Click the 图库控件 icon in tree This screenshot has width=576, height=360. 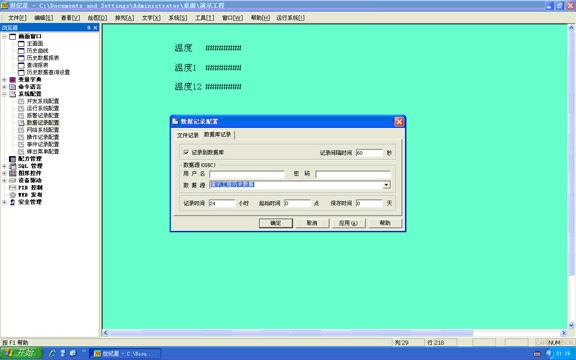tap(12, 173)
